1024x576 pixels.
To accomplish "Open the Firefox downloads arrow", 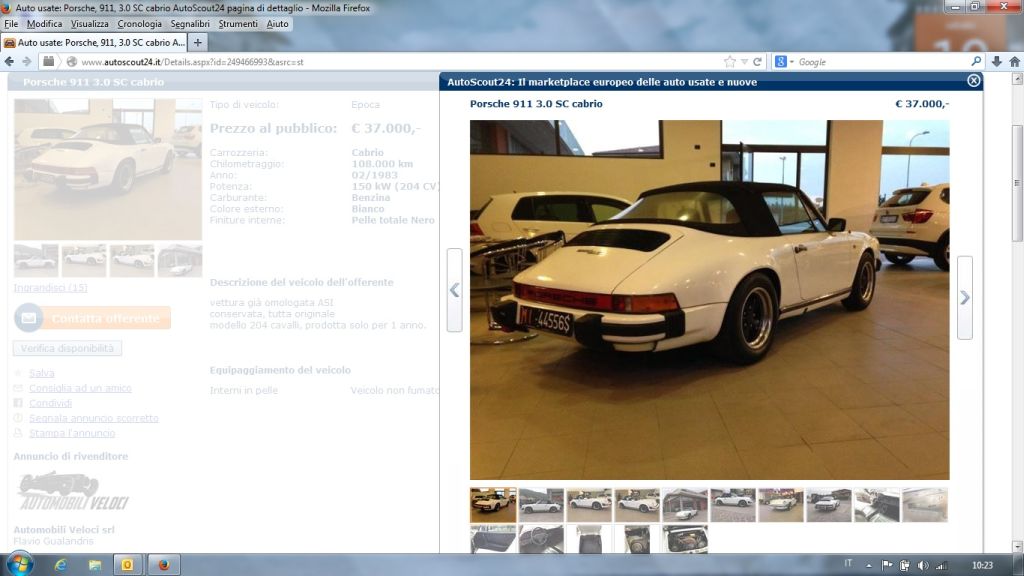I will click(997, 61).
